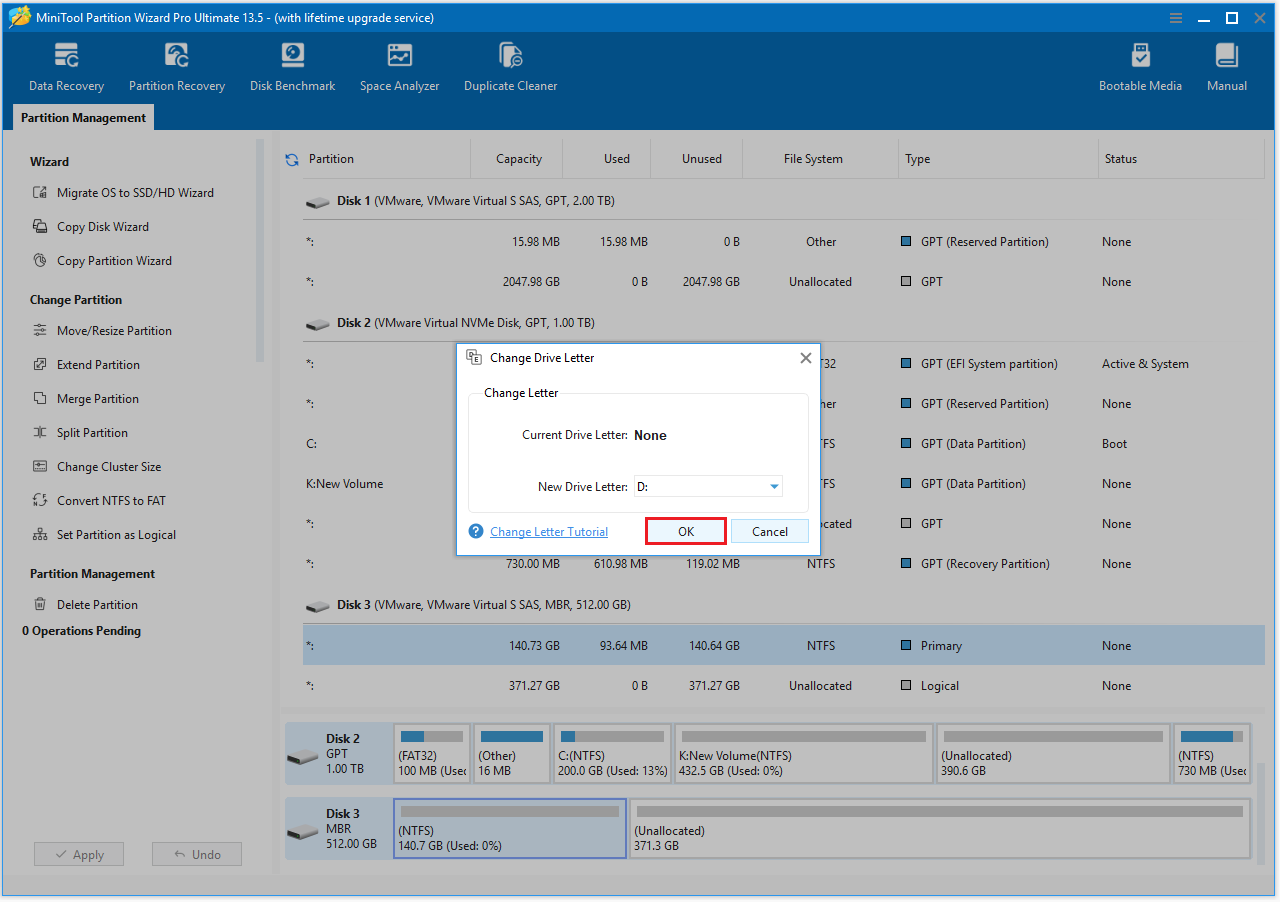Screen dimensions: 1280x902
Task: Open the Space Analyzer
Action: pyautogui.click(x=399, y=65)
